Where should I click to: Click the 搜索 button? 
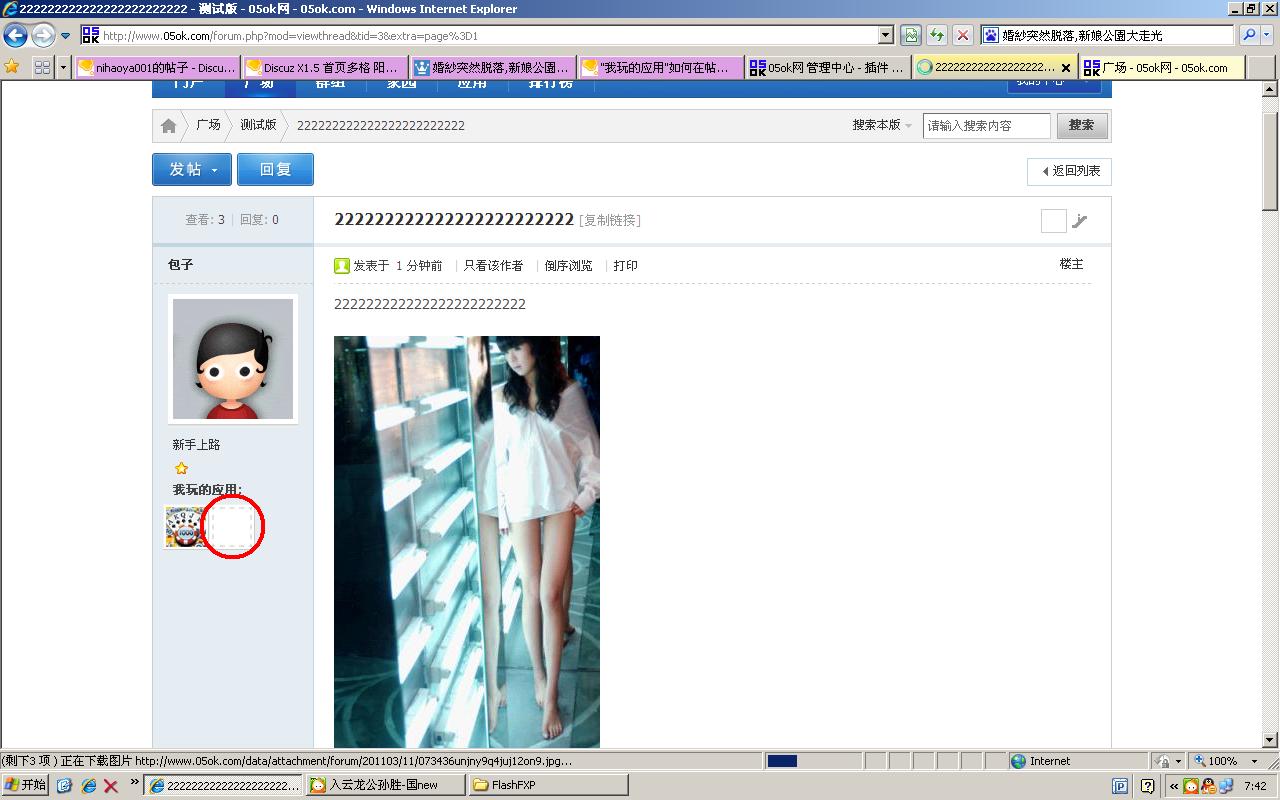(1081, 126)
